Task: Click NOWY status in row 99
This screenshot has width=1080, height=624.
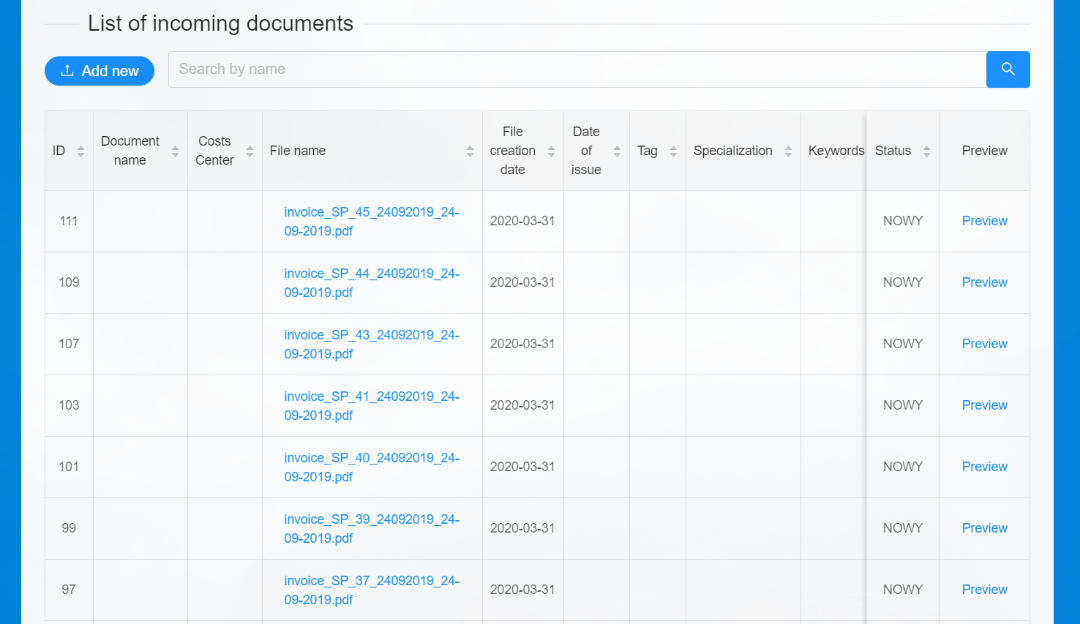Action: click(903, 528)
